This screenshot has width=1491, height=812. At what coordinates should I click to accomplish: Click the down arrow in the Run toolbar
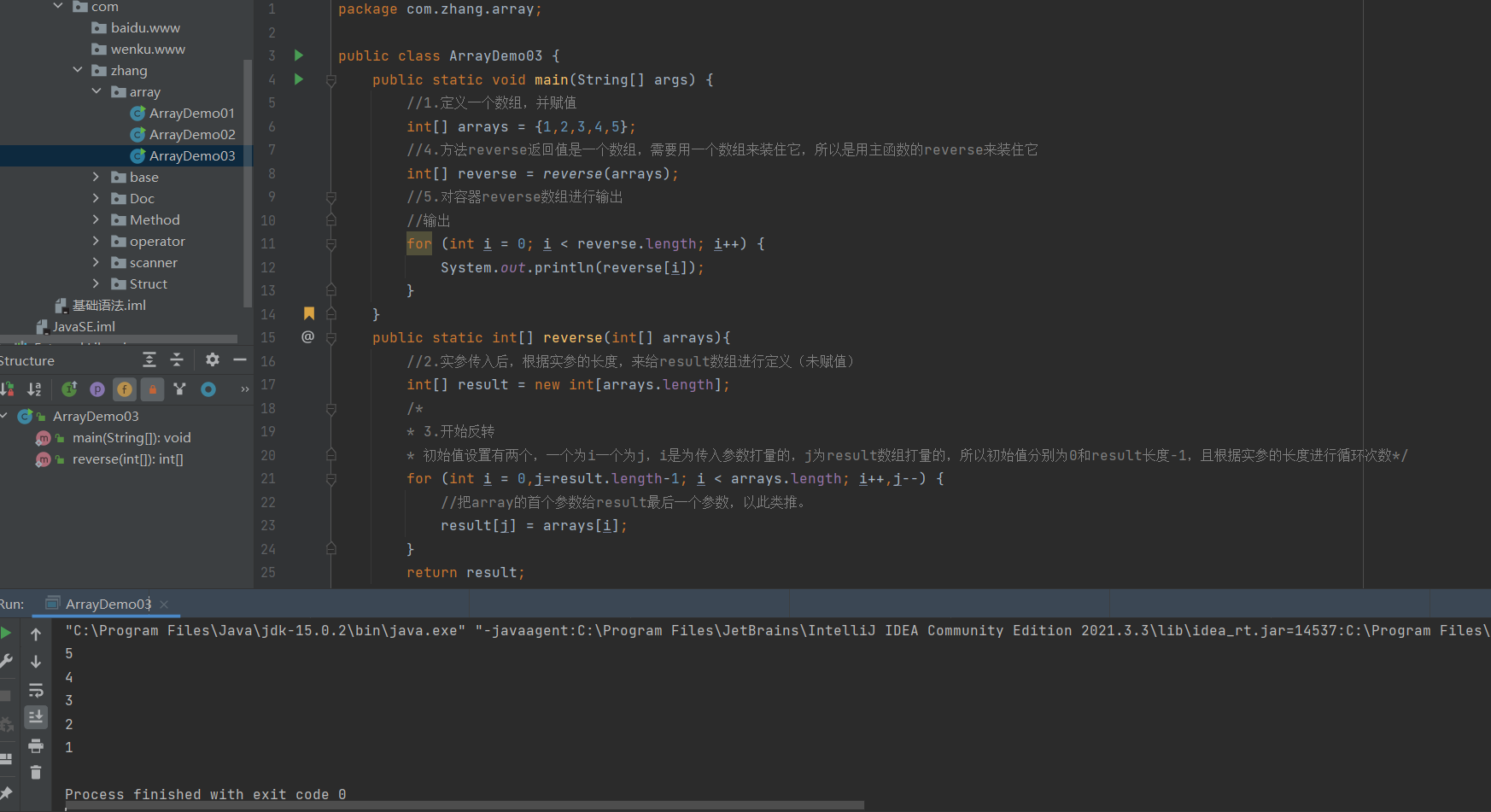tap(36, 662)
